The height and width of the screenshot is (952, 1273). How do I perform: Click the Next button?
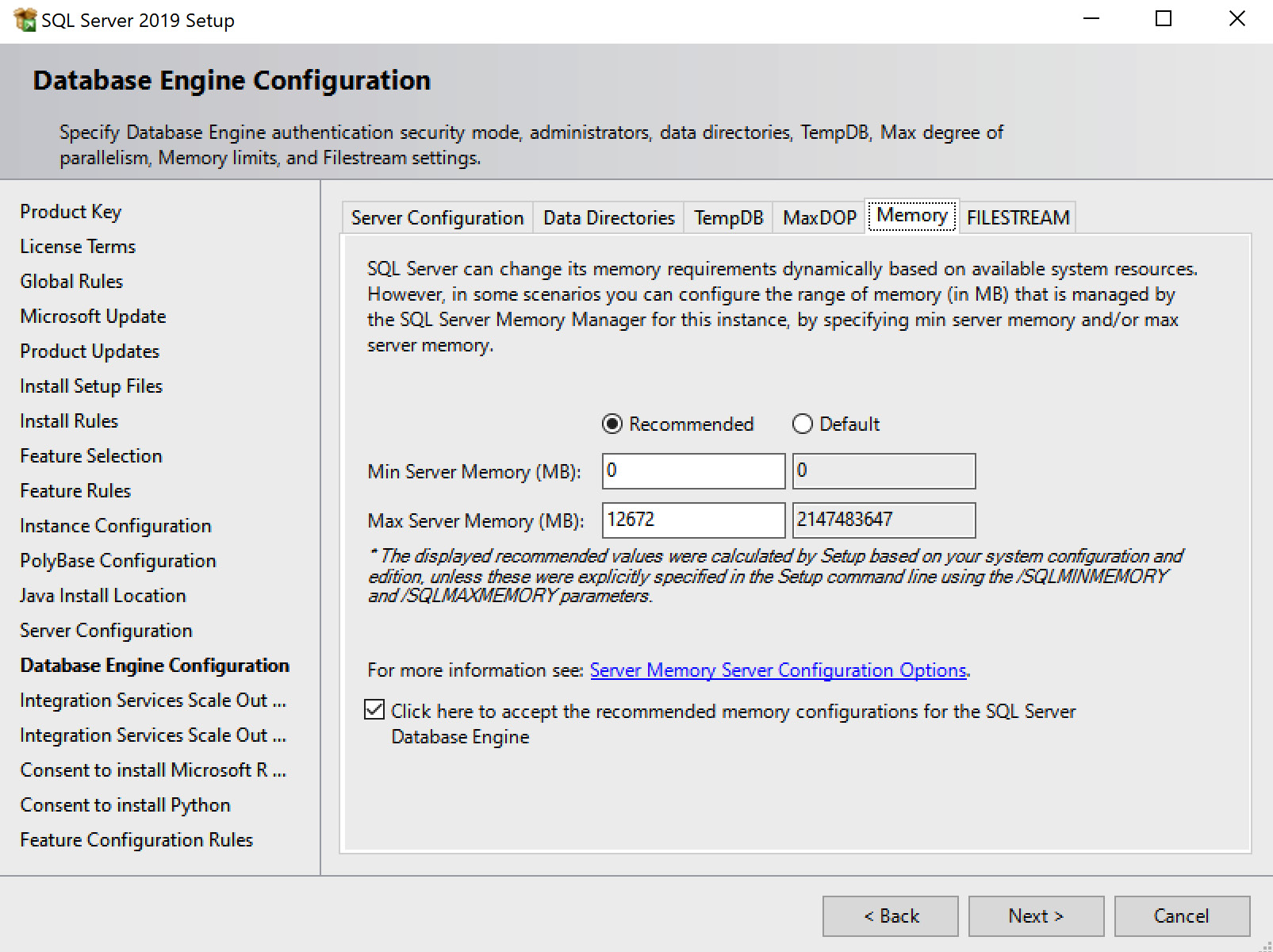[1036, 916]
